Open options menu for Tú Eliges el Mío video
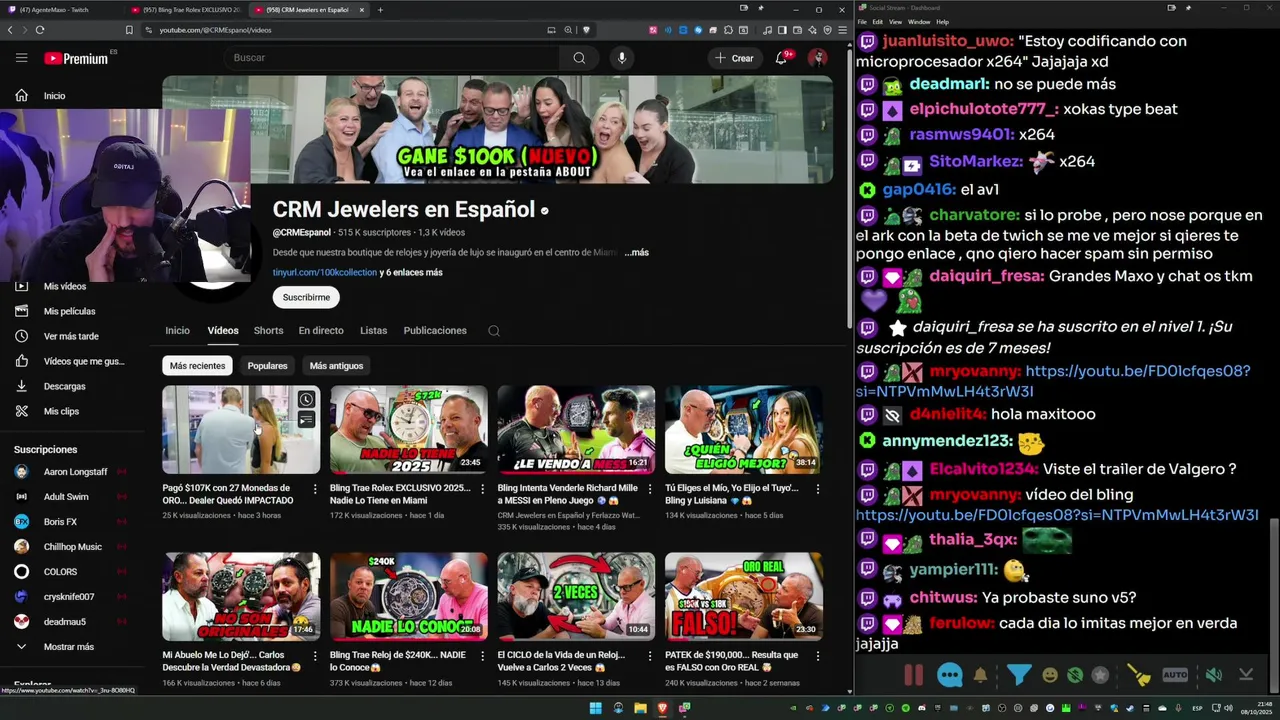The image size is (1280, 720). pos(817,489)
